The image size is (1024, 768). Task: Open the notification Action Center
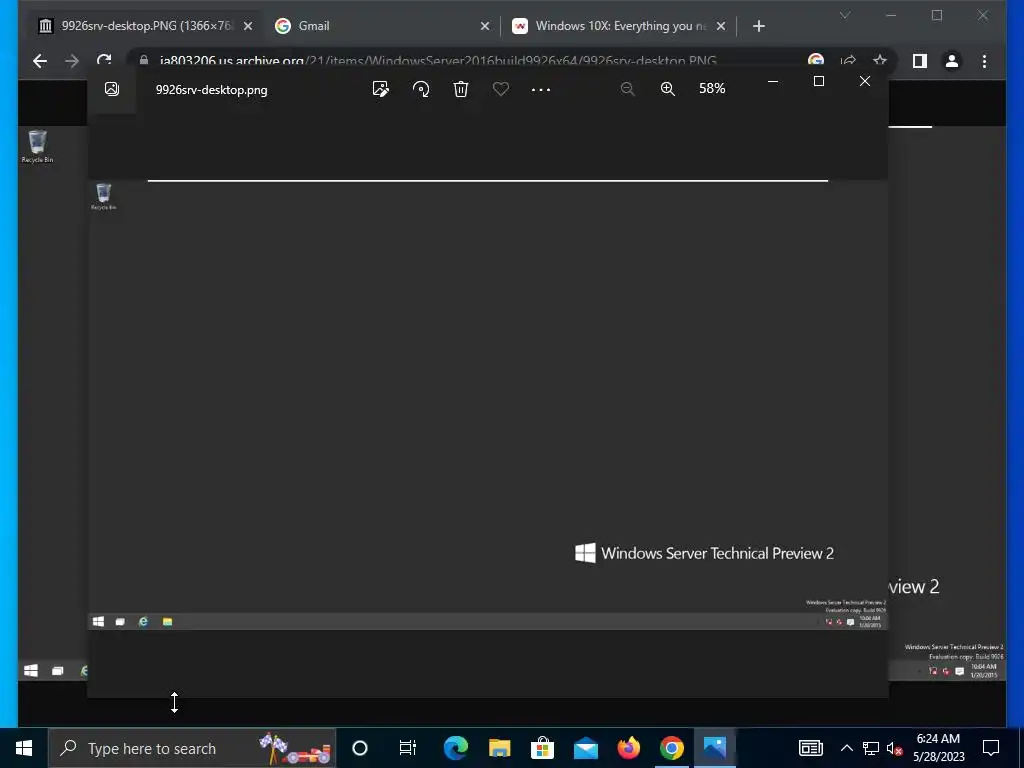[x=991, y=748]
